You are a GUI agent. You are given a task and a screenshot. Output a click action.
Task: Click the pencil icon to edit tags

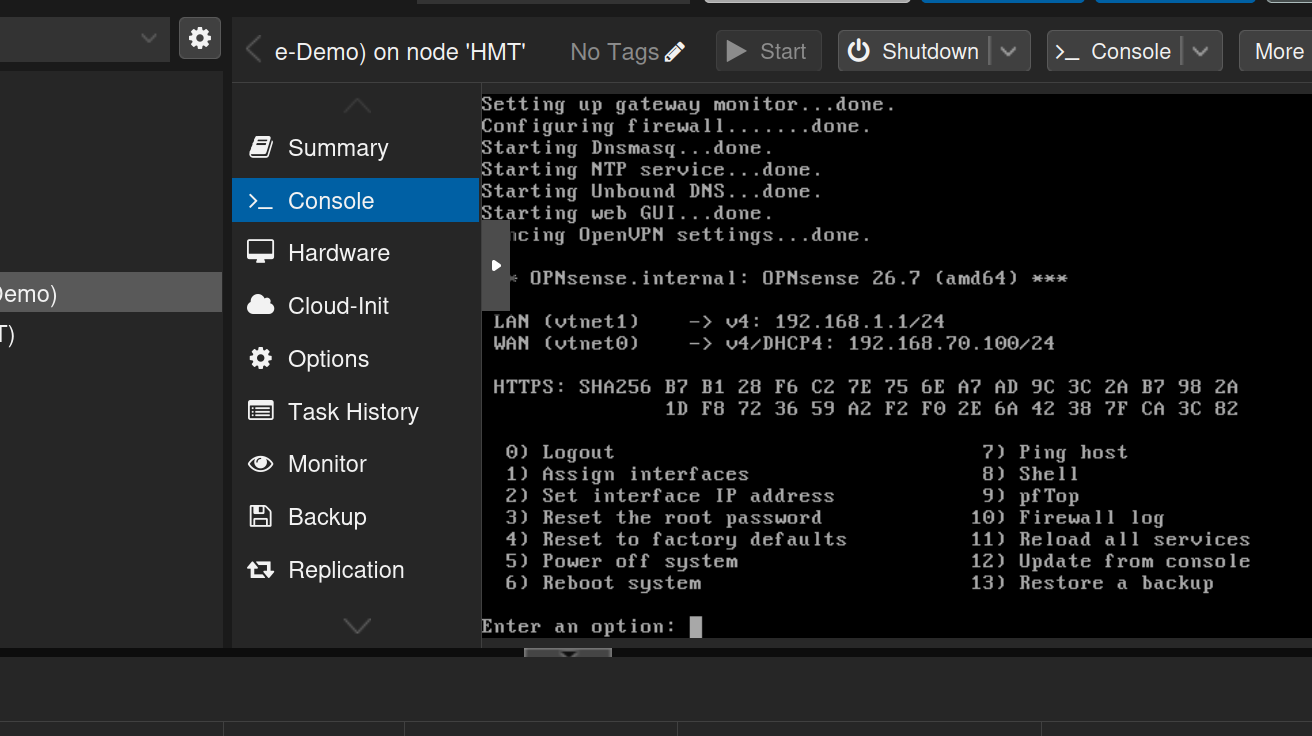tap(675, 52)
